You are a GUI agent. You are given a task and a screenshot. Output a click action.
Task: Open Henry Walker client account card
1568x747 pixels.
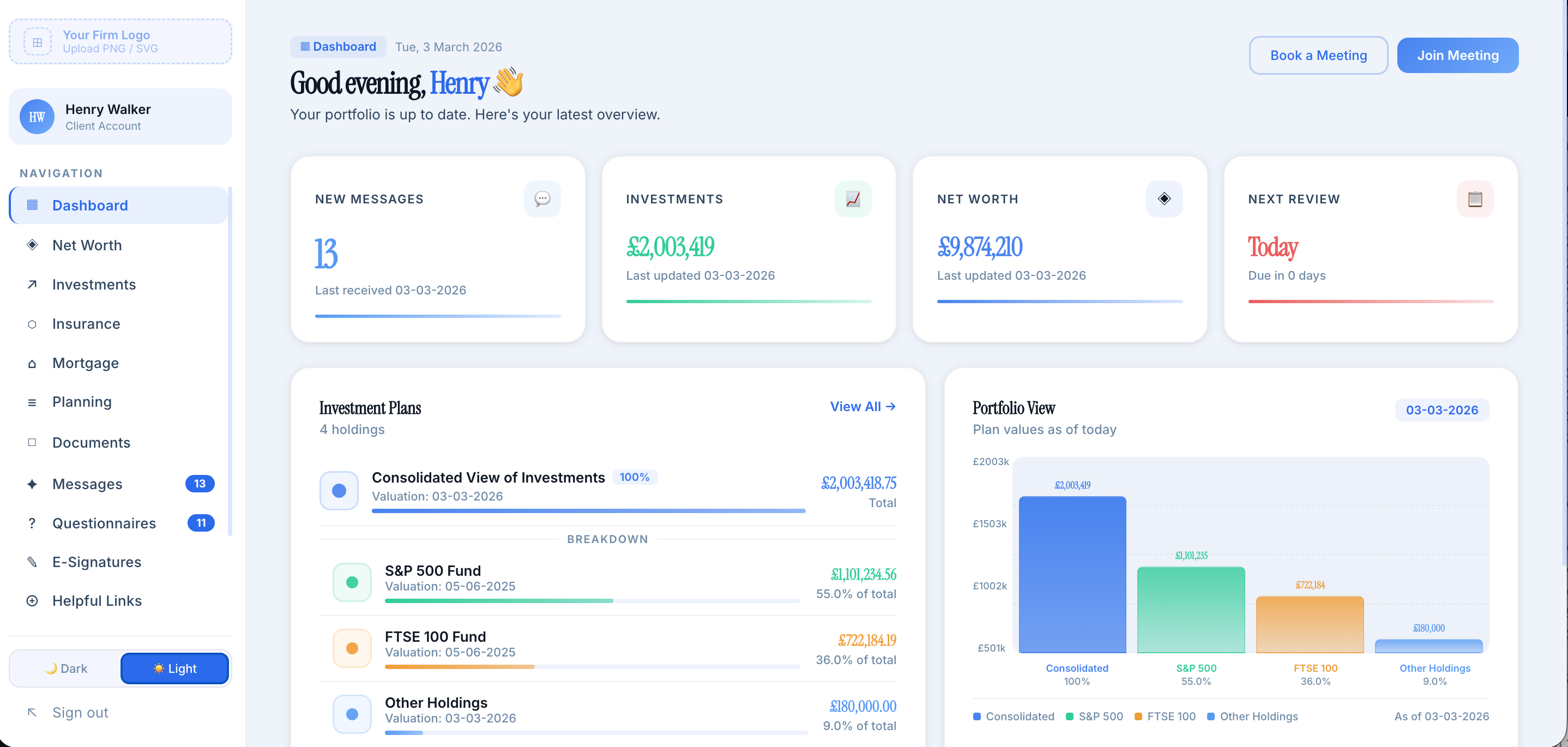click(x=120, y=117)
